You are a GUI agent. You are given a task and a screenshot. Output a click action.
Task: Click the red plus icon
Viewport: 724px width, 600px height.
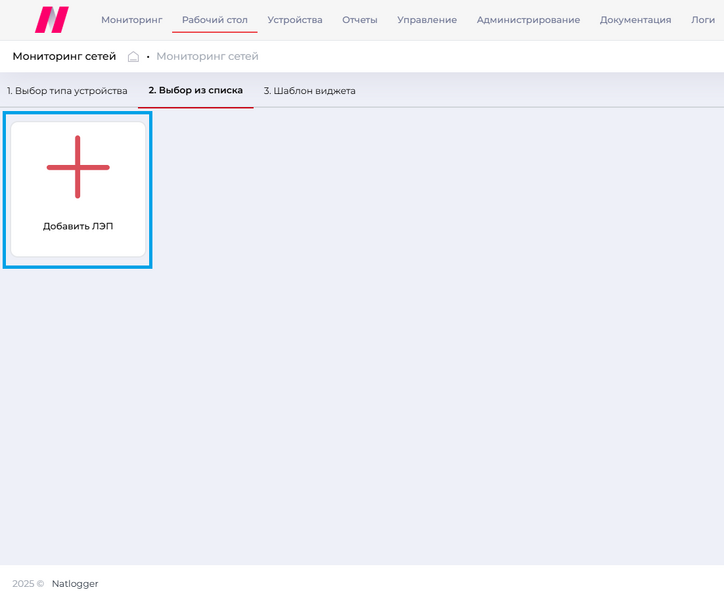point(78,167)
